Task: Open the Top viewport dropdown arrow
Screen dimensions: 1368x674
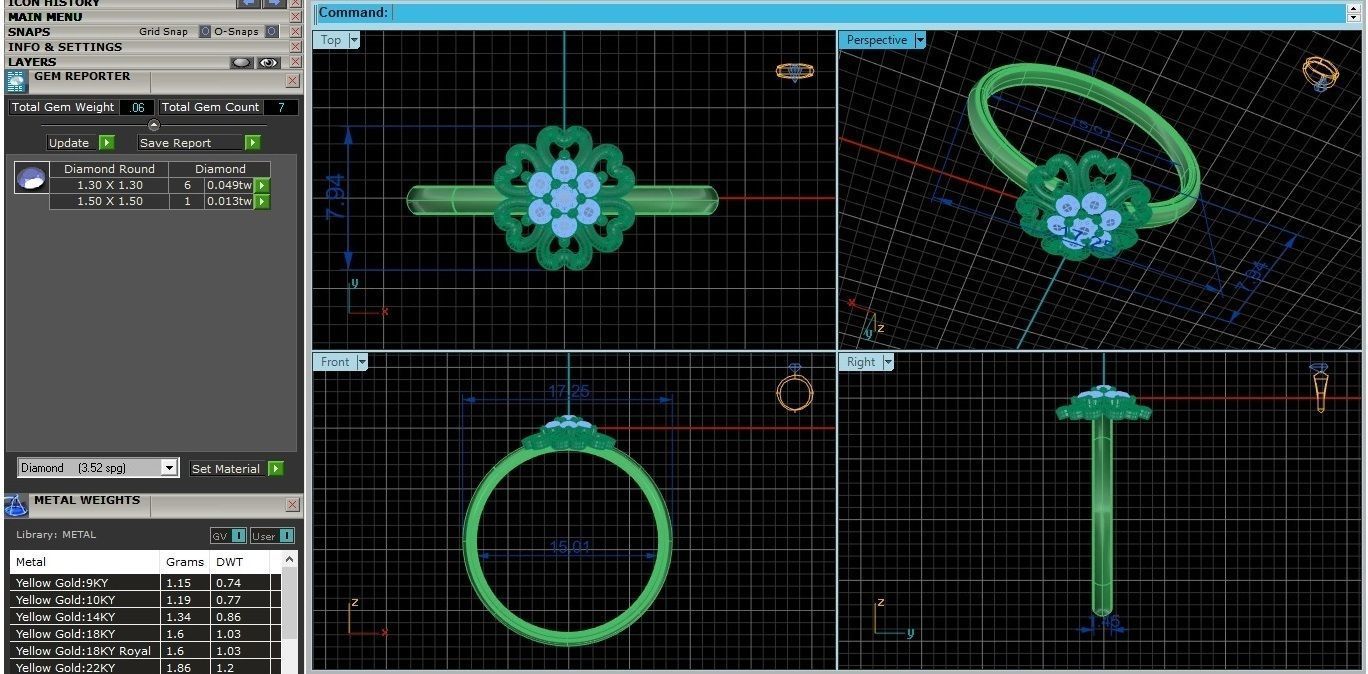Action: (354, 40)
